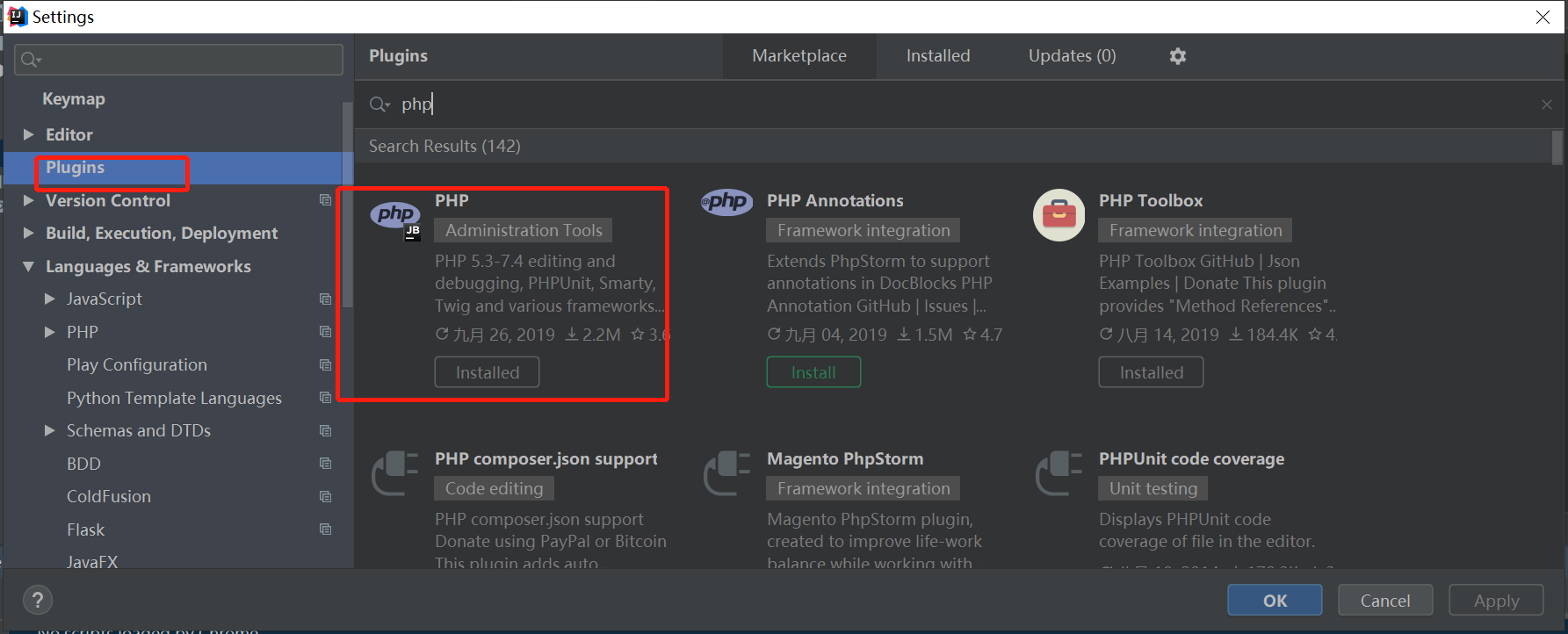Open the Updates (0) tab
Image resolution: width=1568 pixels, height=634 pixels.
pos(1072,56)
